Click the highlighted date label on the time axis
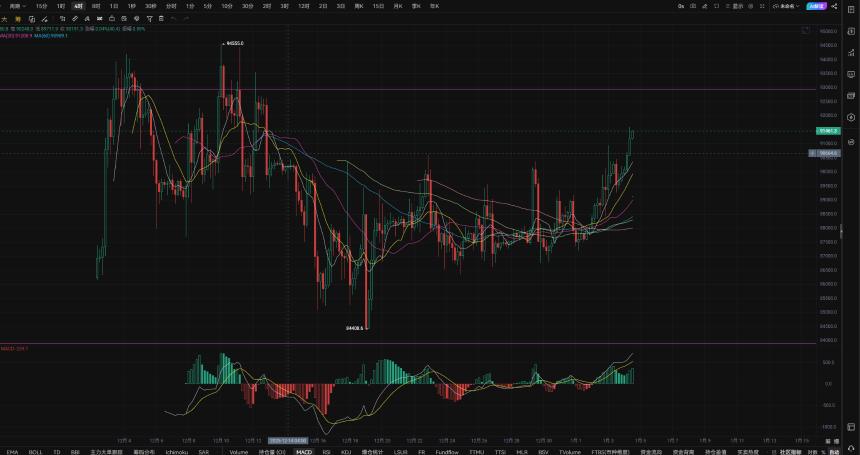The width and height of the screenshot is (860, 455). pos(287,440)
